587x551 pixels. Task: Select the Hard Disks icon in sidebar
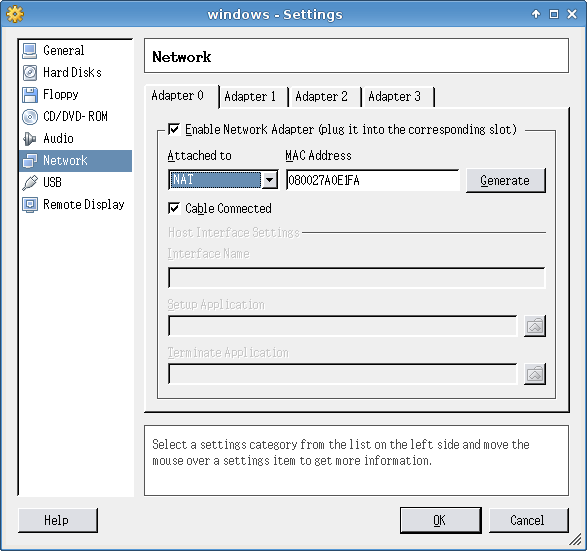(x=30, y=73)
